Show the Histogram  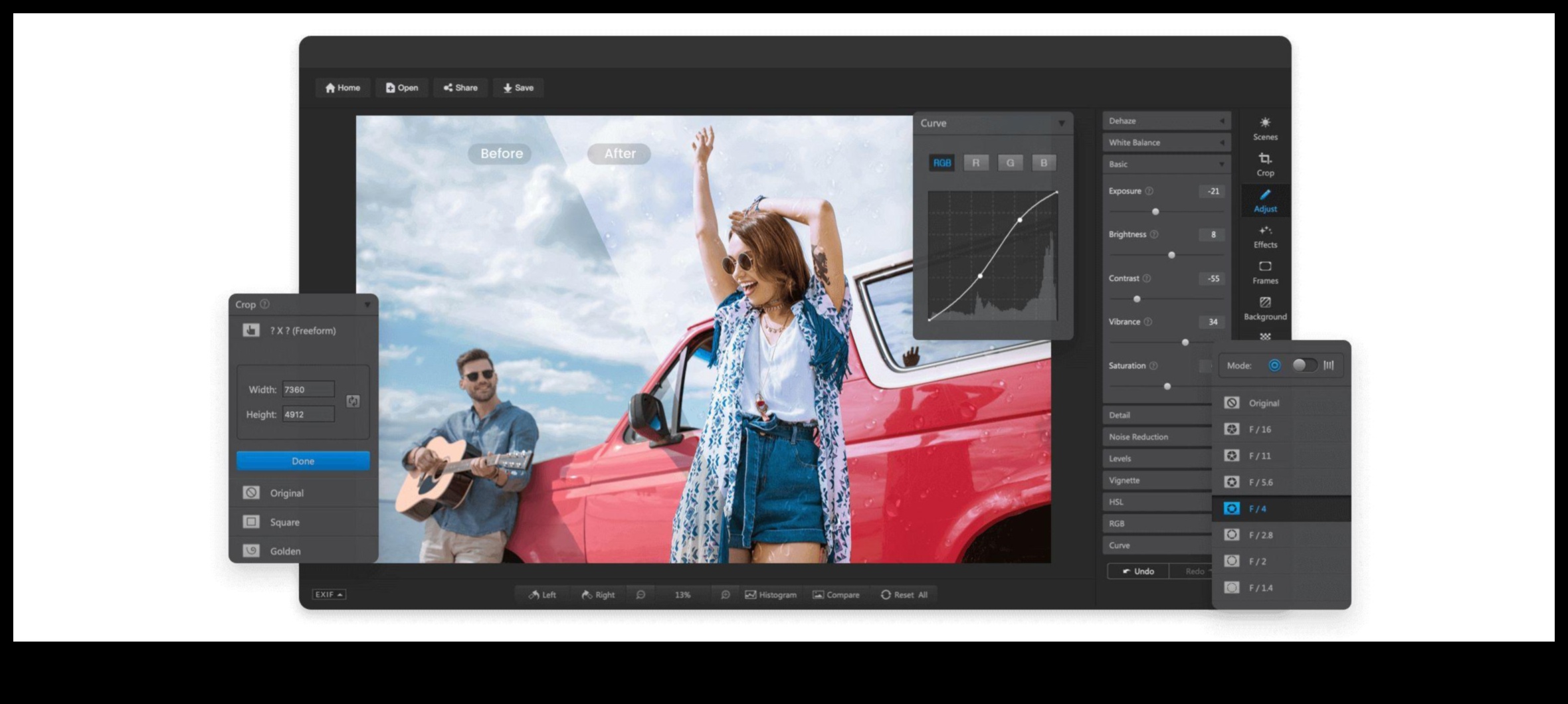click(x=771, y=594)
